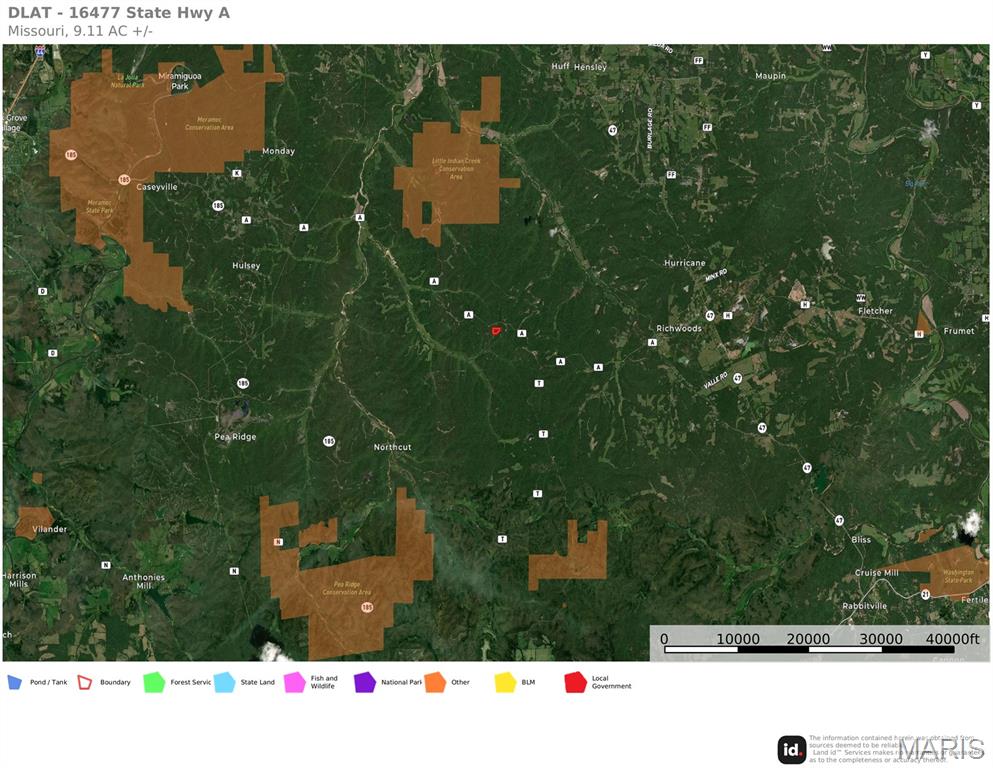Click the red Local Government legend swatch
993x768 pixels.
coord(575,682)
